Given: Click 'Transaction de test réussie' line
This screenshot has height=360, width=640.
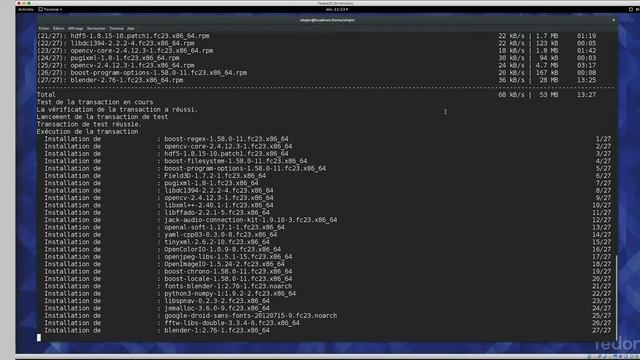Looking at the screenshot, I should point(89,124).
